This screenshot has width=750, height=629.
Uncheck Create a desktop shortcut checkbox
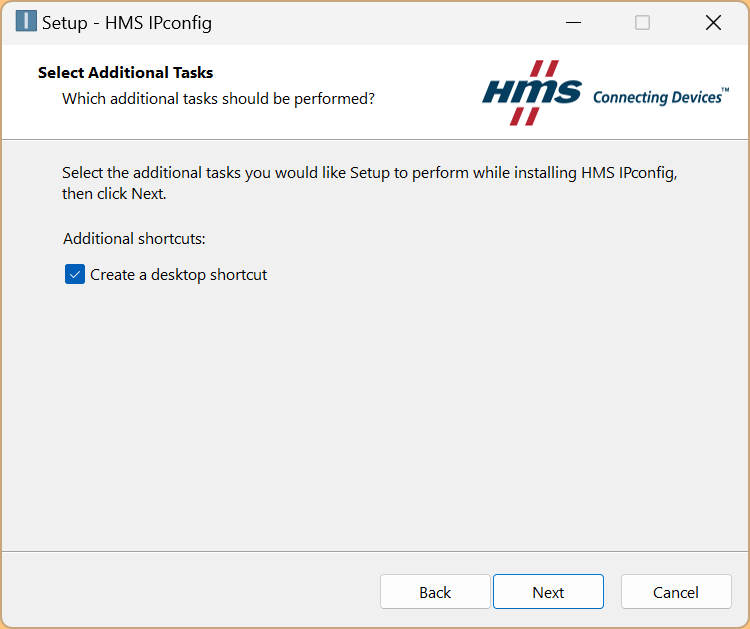pos(75,275)
